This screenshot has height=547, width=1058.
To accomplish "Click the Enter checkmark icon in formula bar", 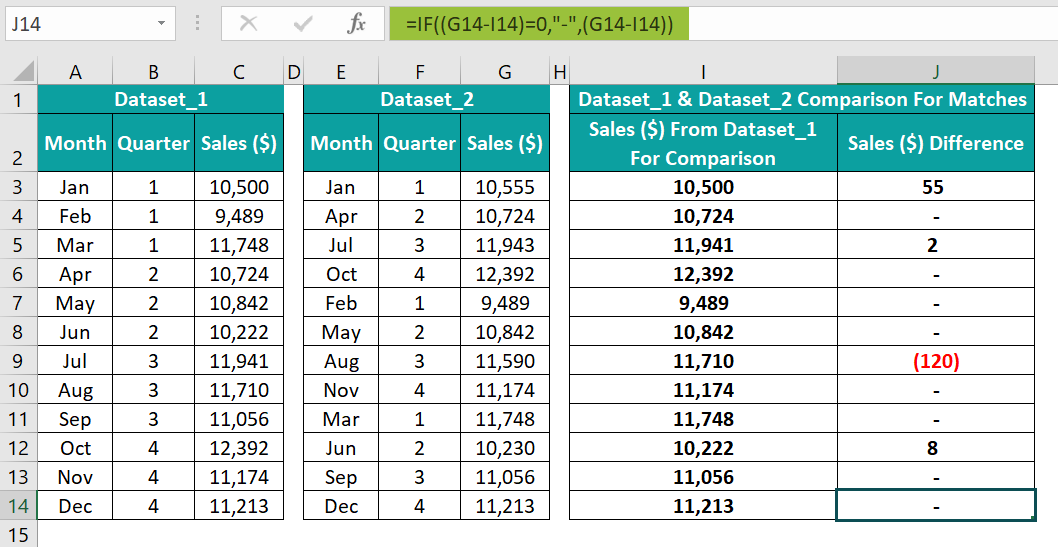I will click(x=303, y=24).
